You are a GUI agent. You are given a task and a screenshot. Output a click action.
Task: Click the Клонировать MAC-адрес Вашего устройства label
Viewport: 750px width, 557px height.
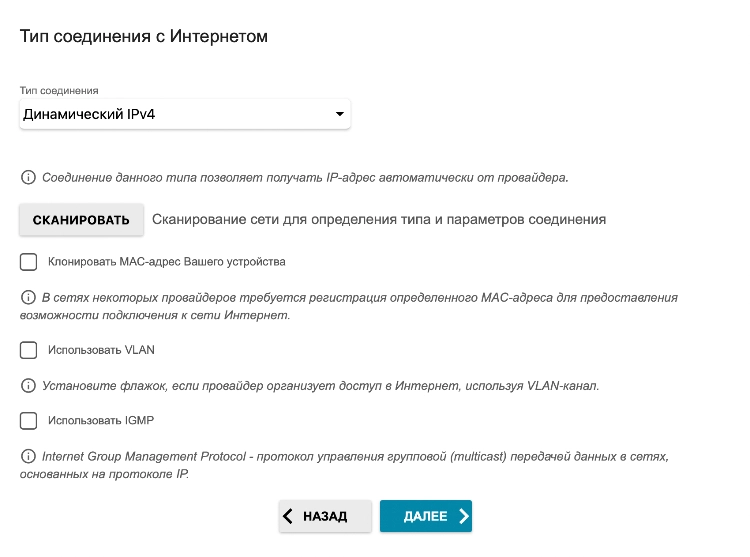click(x=166, y=262)
